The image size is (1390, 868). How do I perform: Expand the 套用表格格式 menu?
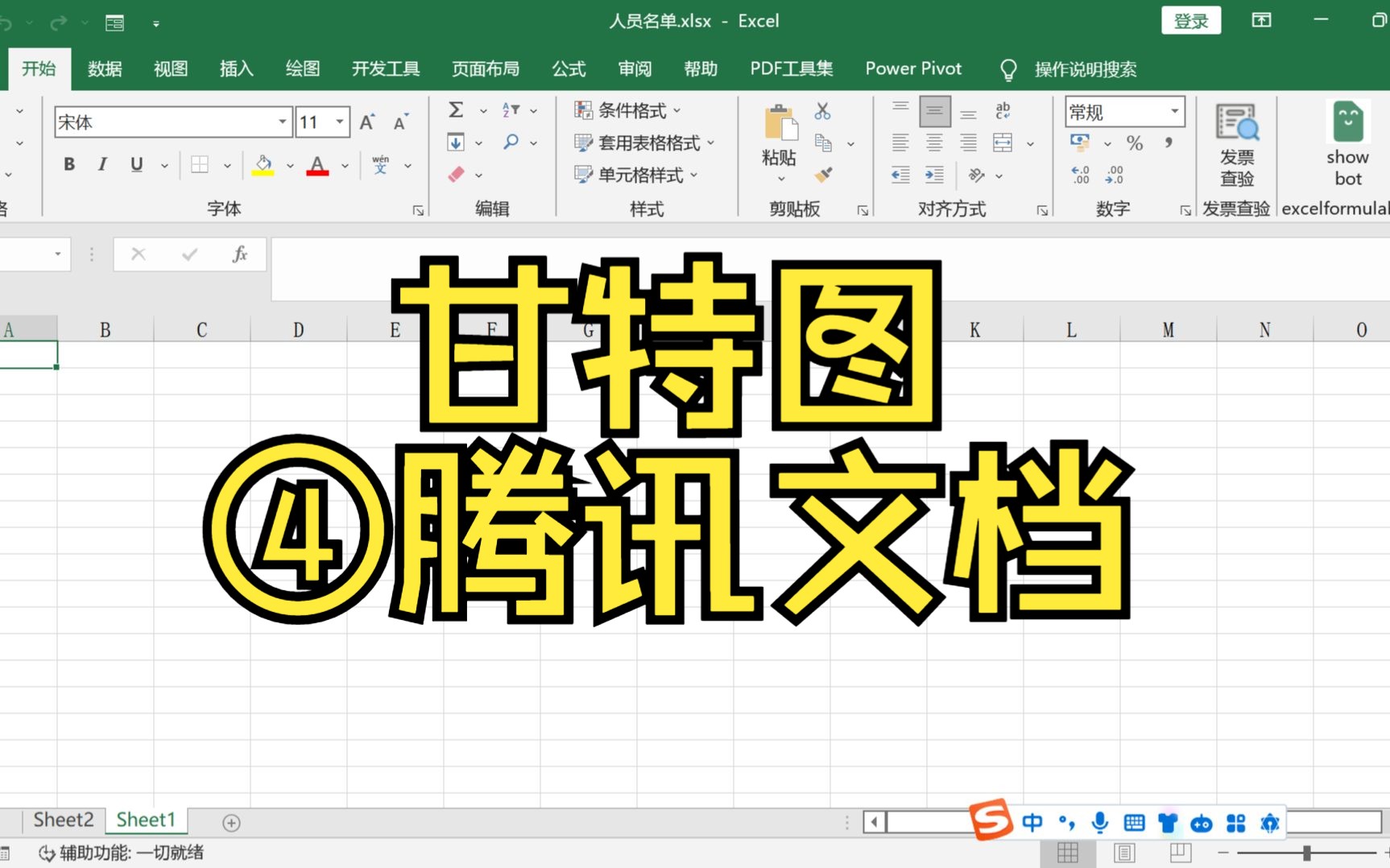click(x=644, y=143)
